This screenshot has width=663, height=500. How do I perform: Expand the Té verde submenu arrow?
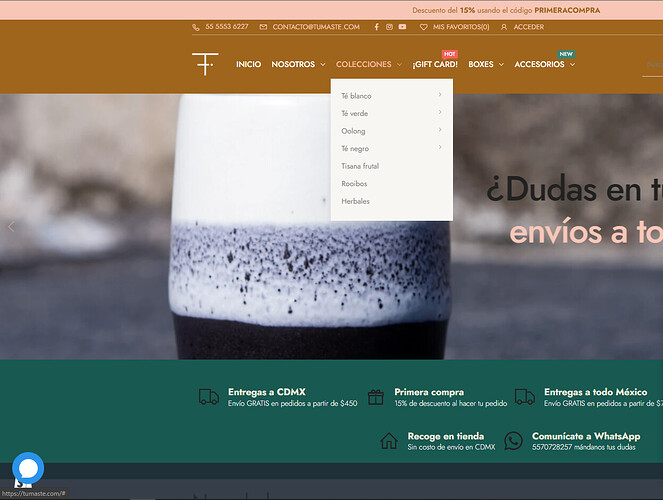[440, 112]
